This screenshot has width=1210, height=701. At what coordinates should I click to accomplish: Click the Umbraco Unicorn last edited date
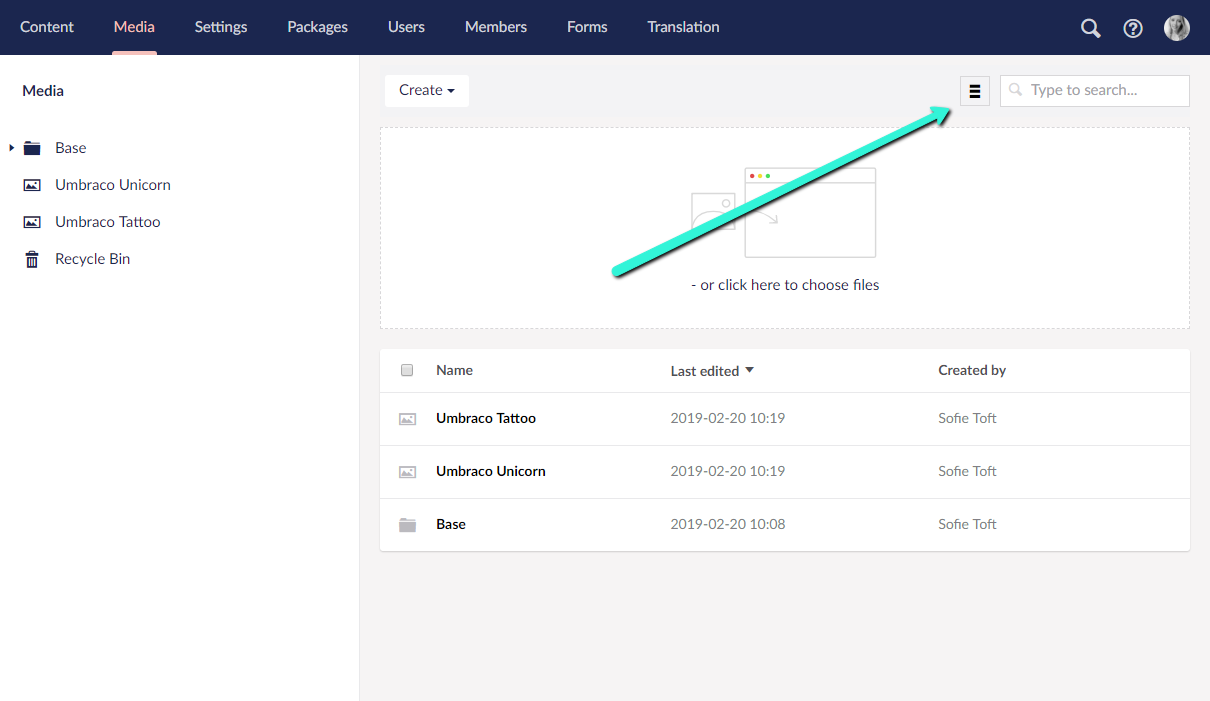point(728,471)
